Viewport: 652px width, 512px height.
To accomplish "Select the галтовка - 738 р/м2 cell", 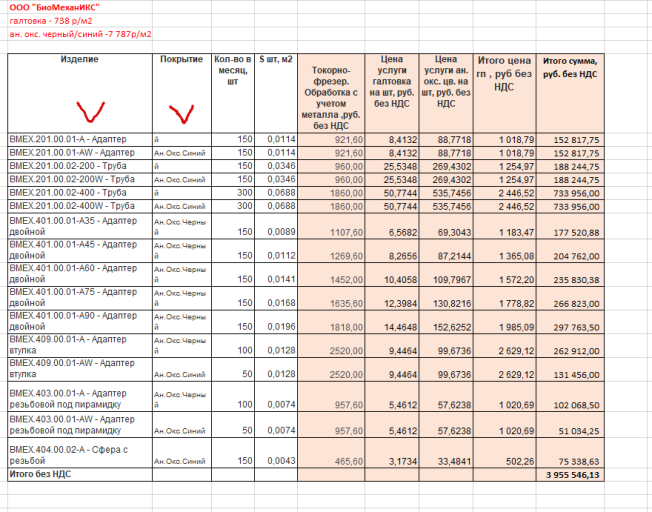I will click(x=51, y=21).
